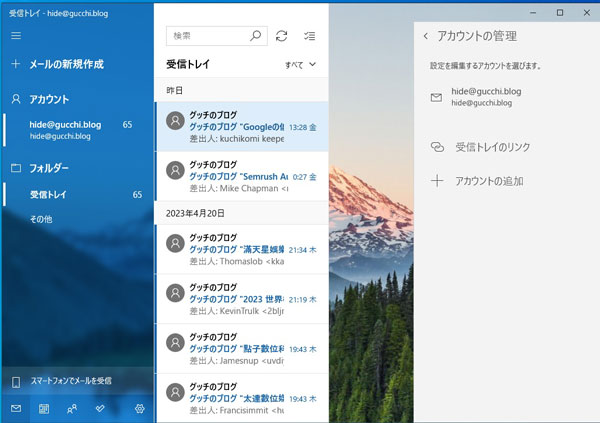The height and width of the screenshot is (423, 600).
Task: Click アカウントの追加 option
Action: click(489, 181)
